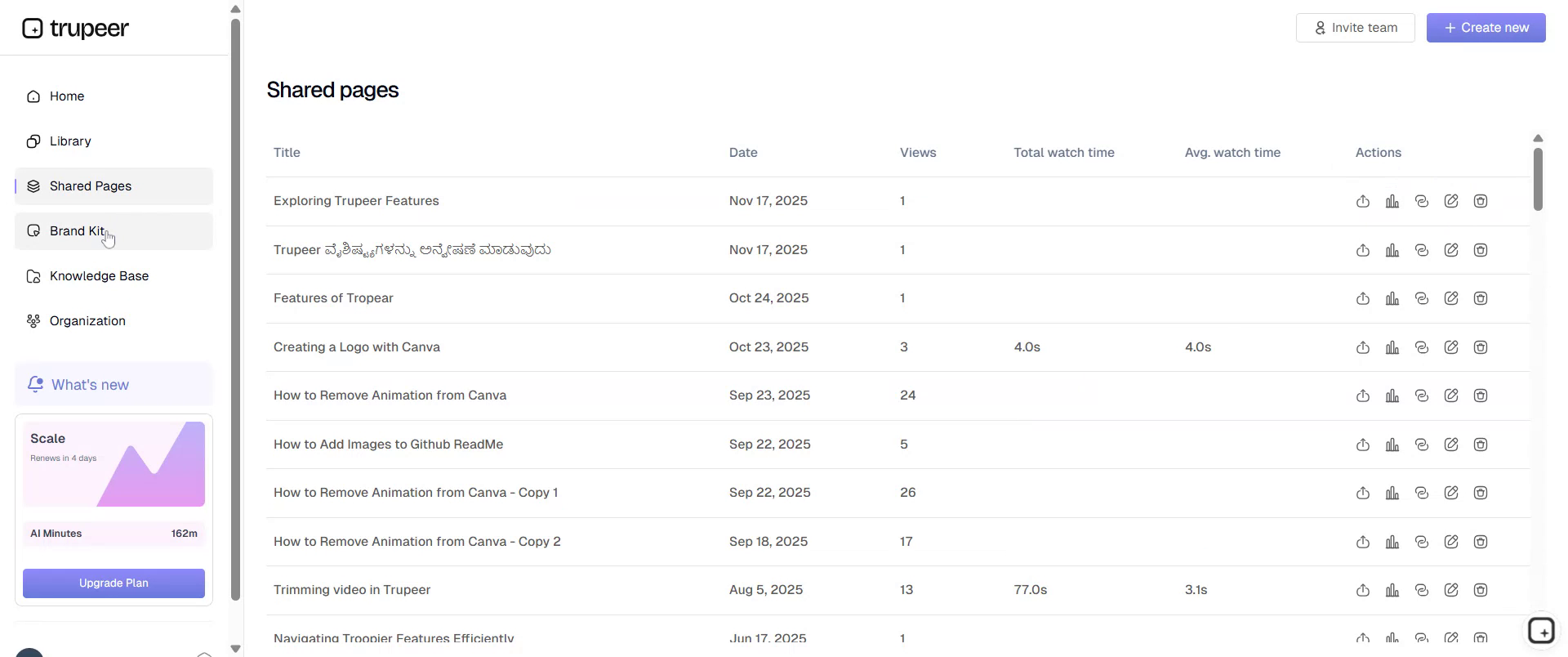Viewport: 1568px width, 657px height.
Task: Click the Invite team button
Action: point(1356,28)
